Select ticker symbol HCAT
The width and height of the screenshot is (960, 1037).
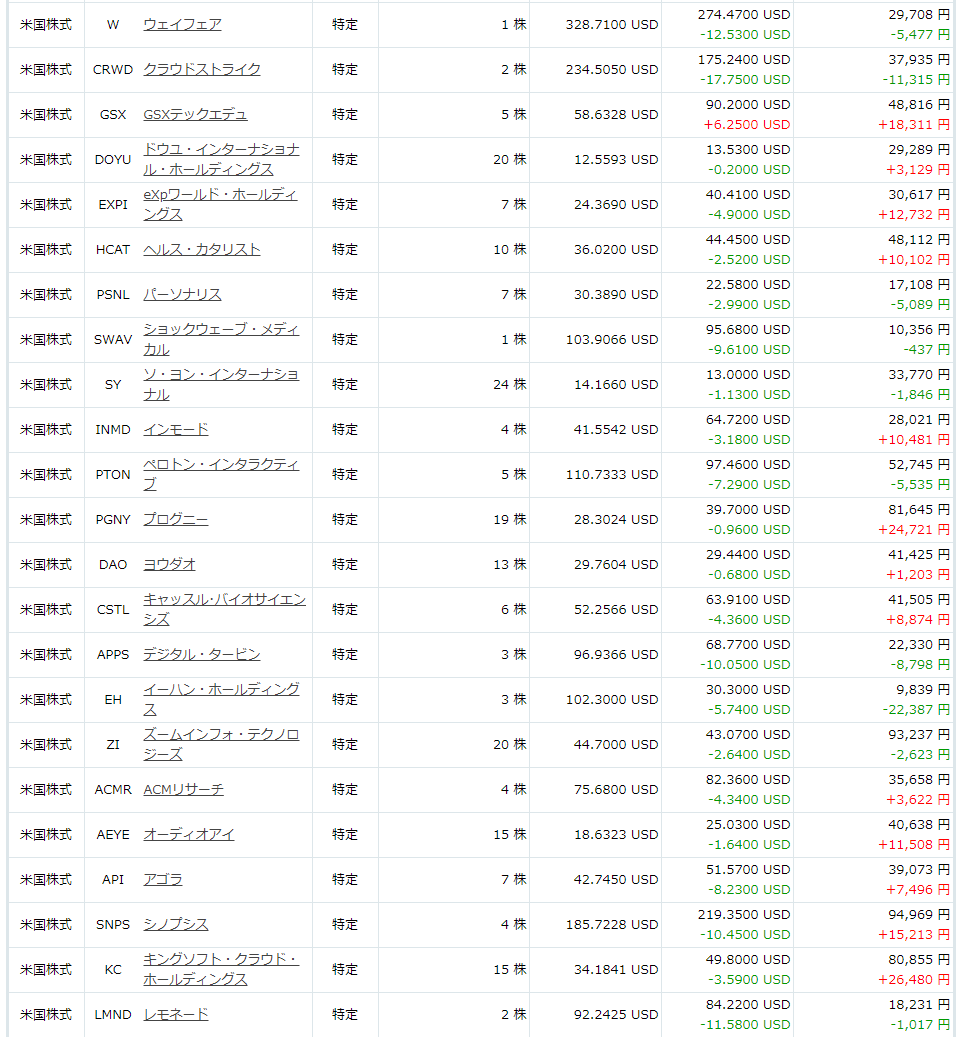click(113, 249)
